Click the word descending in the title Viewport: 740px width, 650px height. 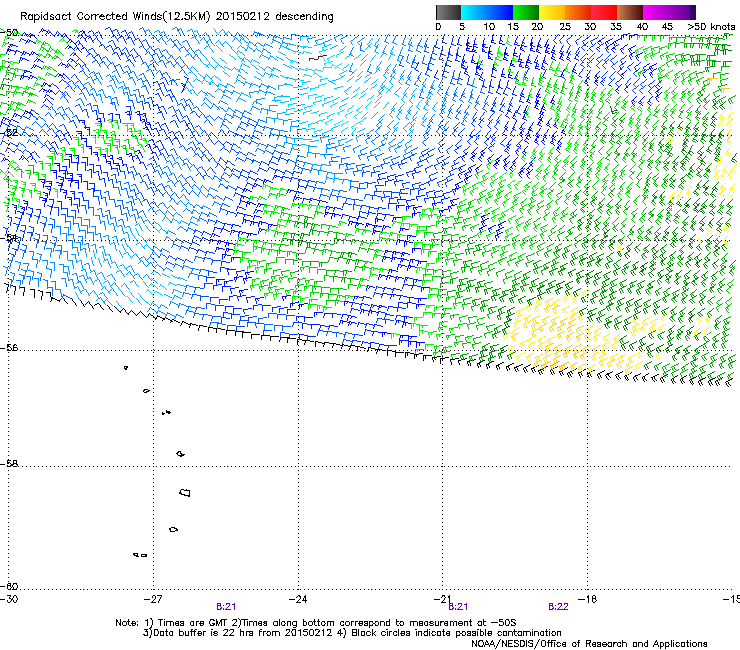pyautogui.click(x=304, y=16)
